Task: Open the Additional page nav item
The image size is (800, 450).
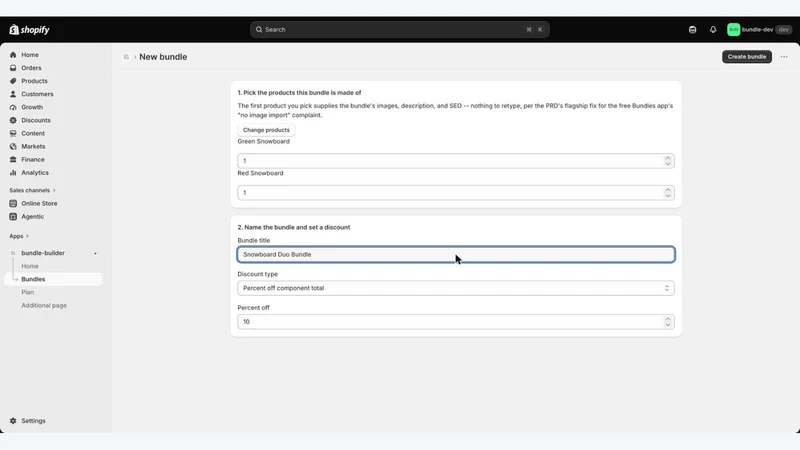Action: click(44, 306)
